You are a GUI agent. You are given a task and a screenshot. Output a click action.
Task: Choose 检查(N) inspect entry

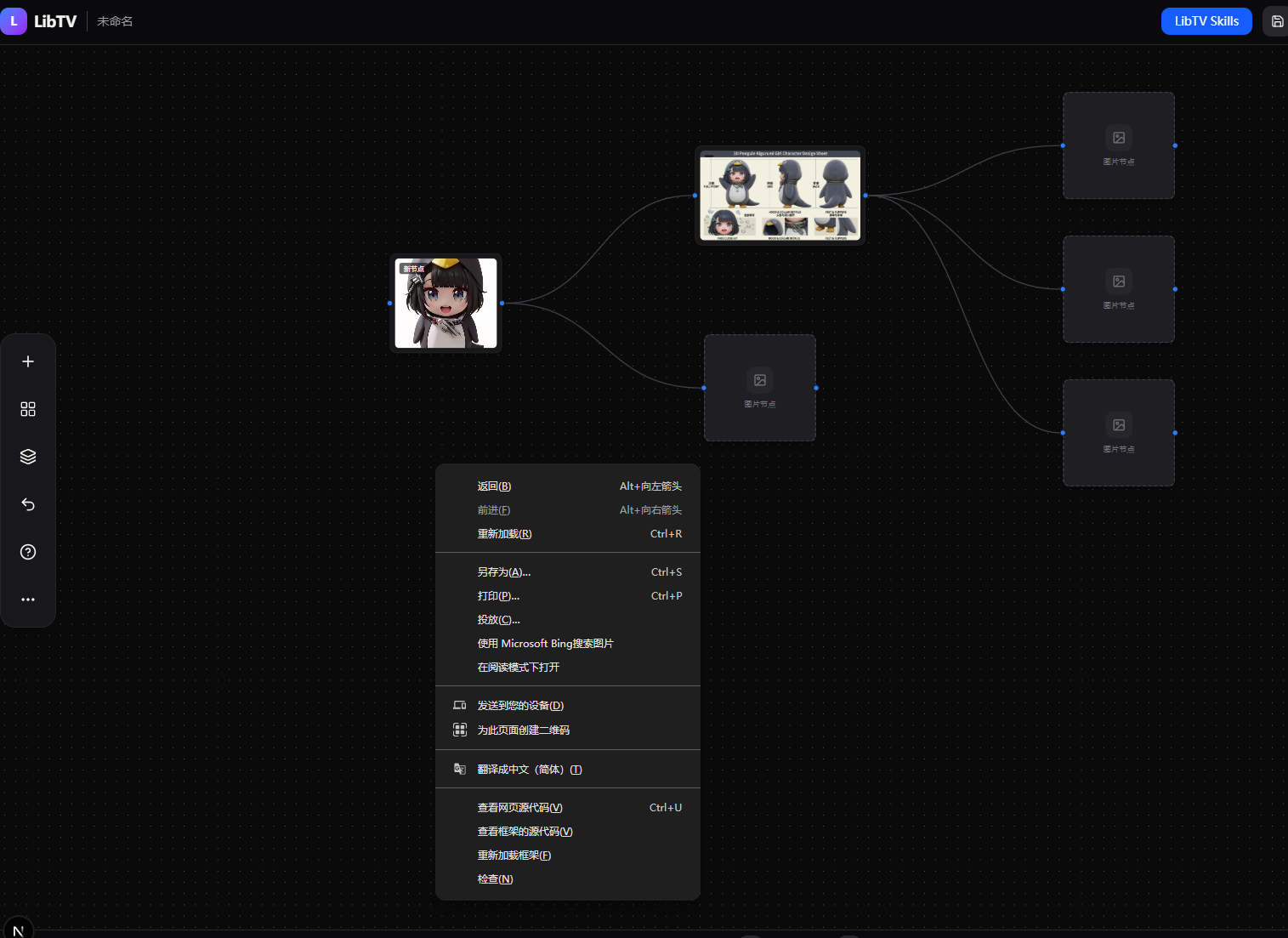(x=568, y=879)
